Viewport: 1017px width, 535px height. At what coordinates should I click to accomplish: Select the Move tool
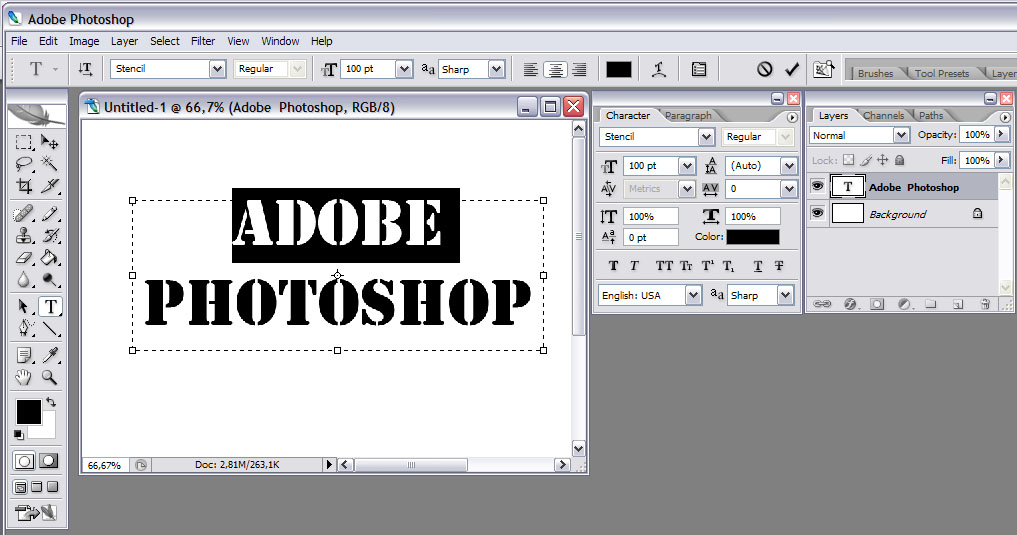[50, 142]
